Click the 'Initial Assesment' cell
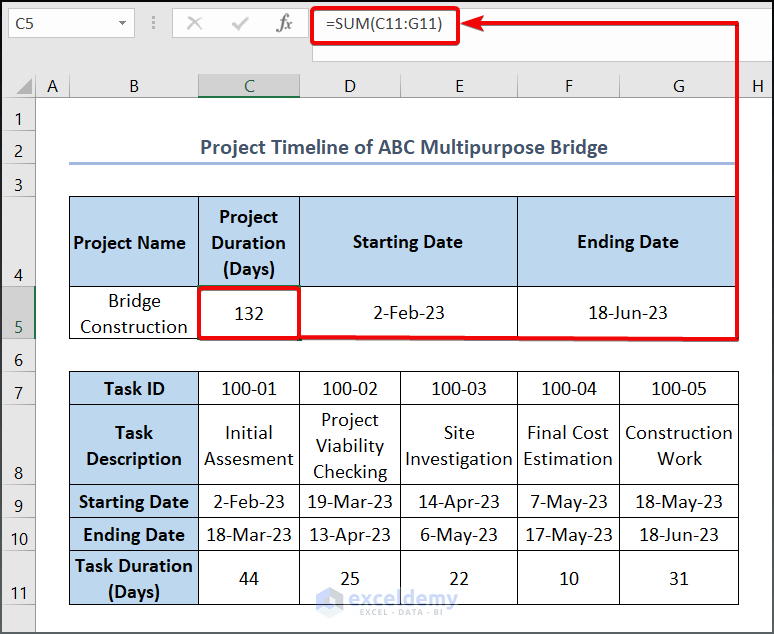Screen dimensions: 774x634 (249, 445)
